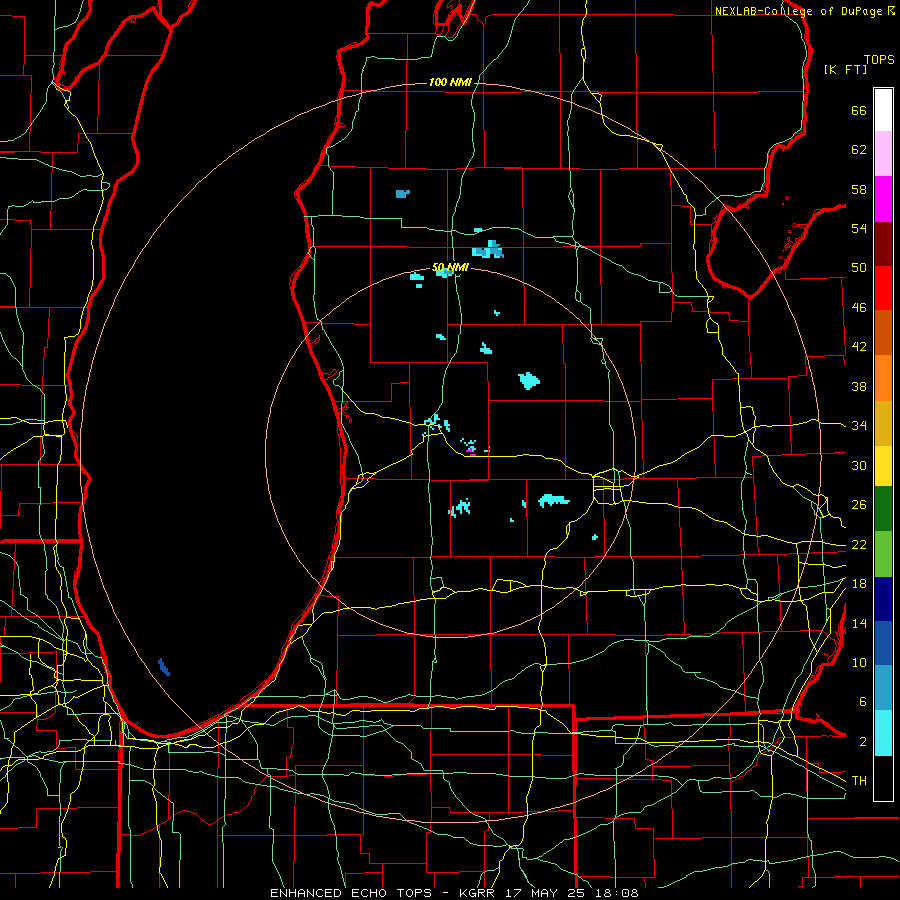Click legend value label 14
Screen dimensions: 900x900
859,623
